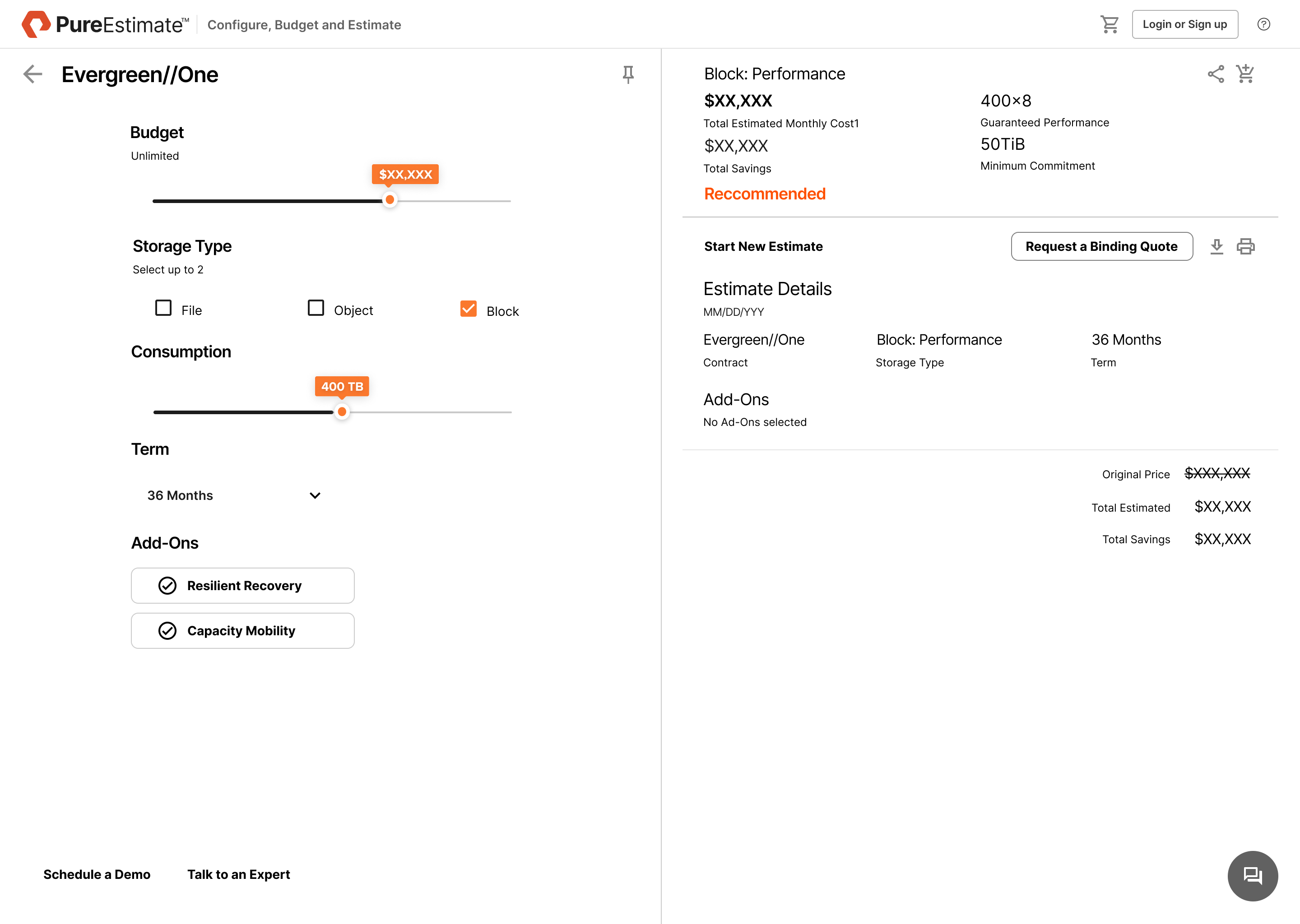Print the estimate details
The width and height of the screenshot is (1300, 924).
(1245, 246)
